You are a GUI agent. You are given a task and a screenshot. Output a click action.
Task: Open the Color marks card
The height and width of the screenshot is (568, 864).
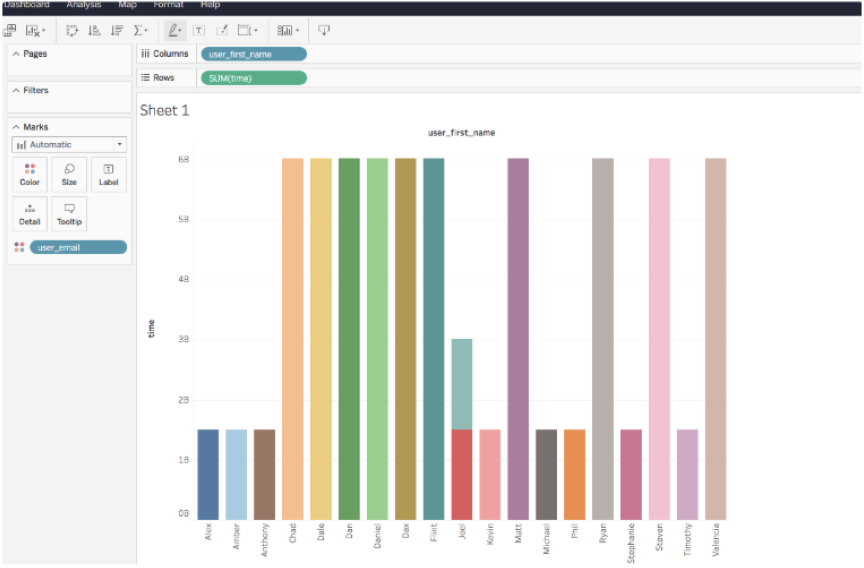[30, 174]
